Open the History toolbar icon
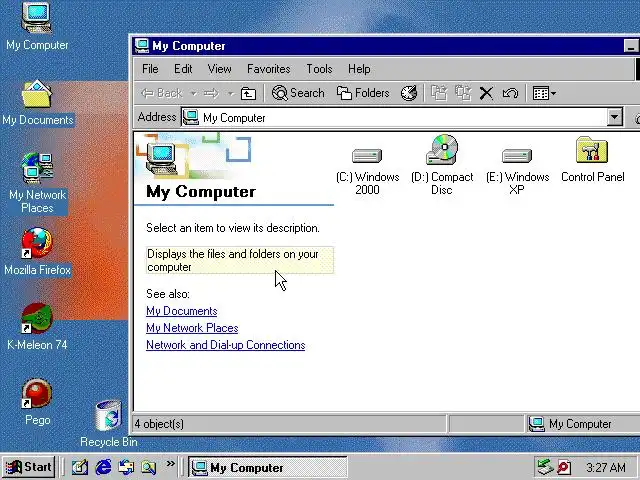The width and height of the screenshot is (640, 480). coord(409,93)
